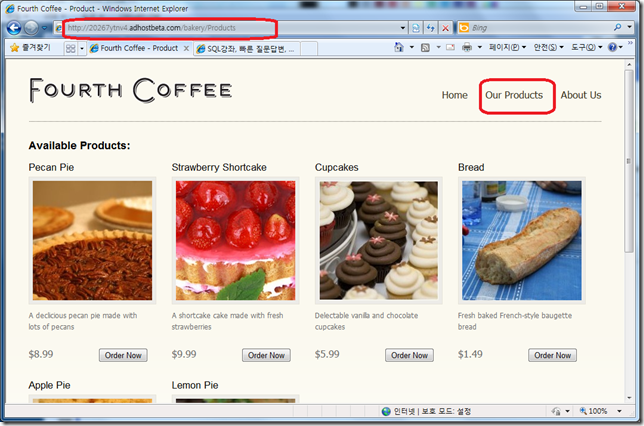Open the search provider dropdown arrow

(630, 28)
